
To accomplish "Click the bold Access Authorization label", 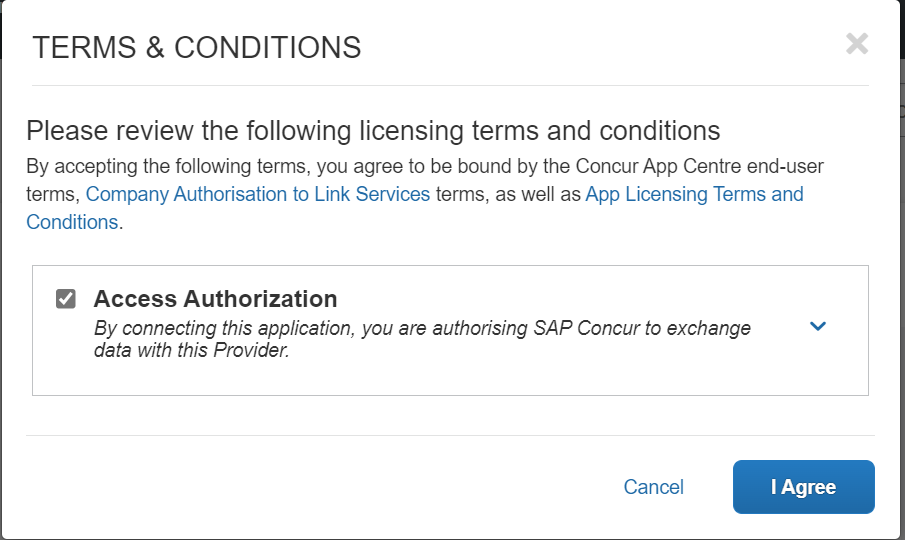I will tap(215, 299).
